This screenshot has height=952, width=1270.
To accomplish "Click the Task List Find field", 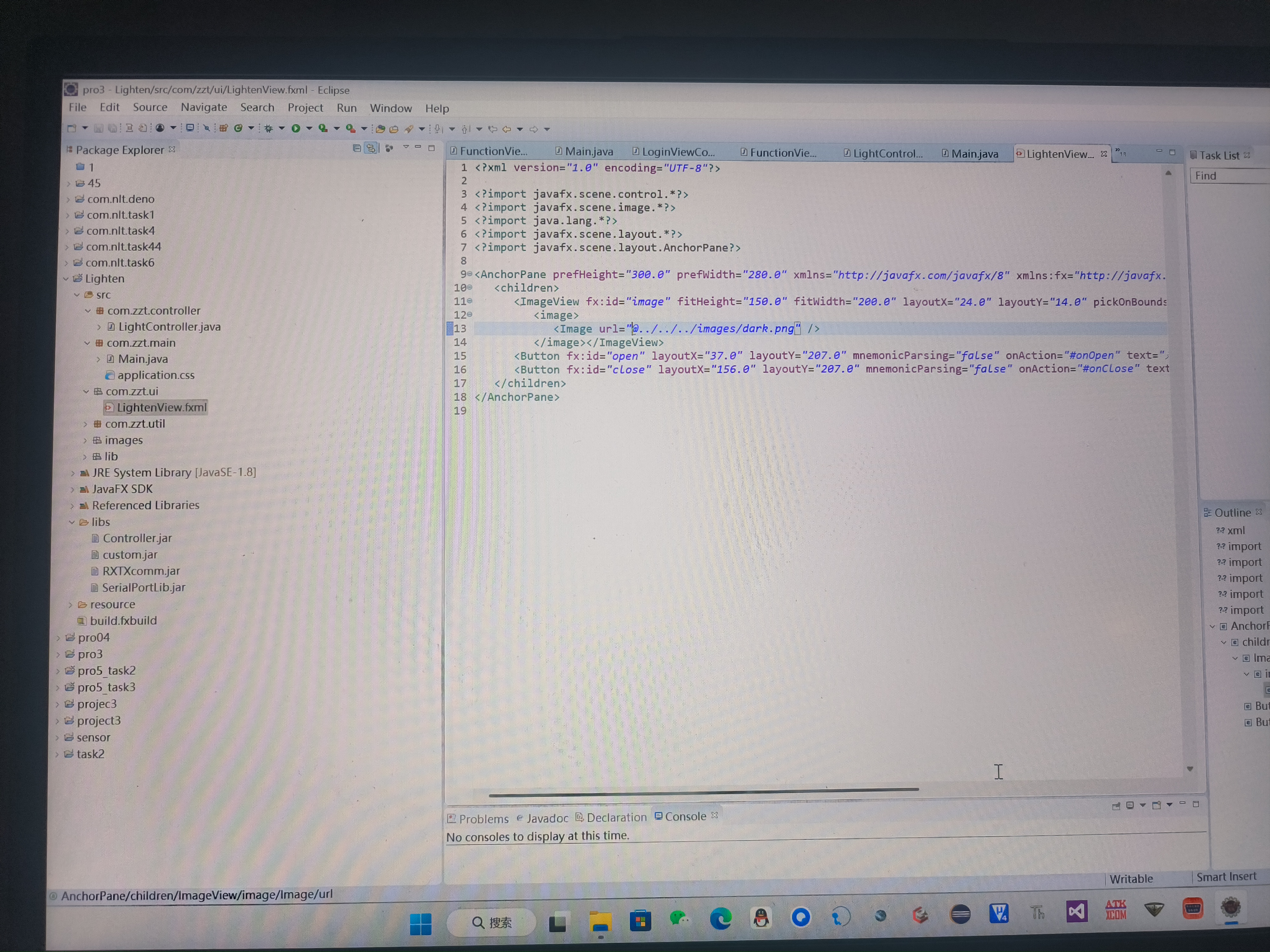I will [1229, 176].
